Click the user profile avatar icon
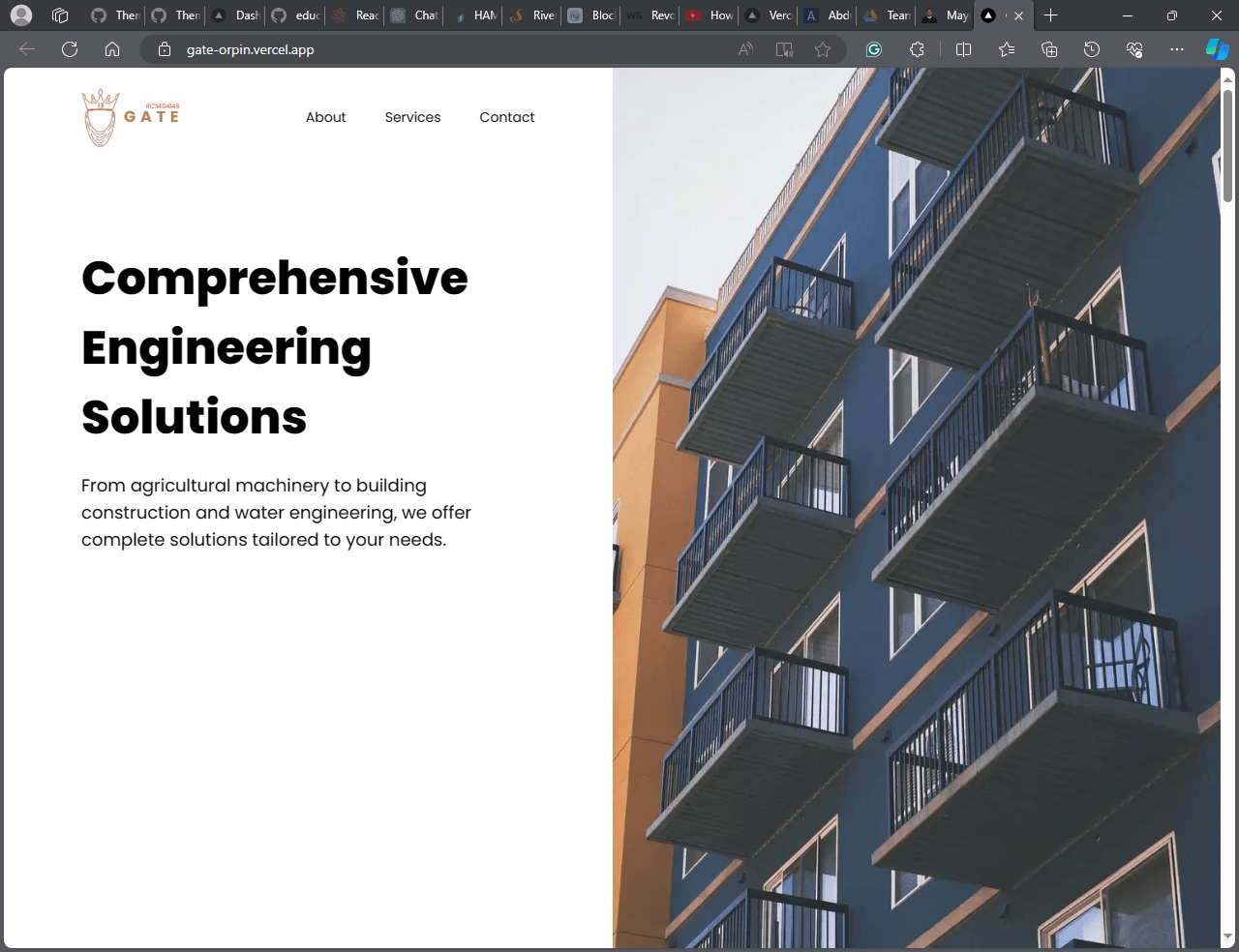The height and width of the screenshot is (952, 1239). 21,15
